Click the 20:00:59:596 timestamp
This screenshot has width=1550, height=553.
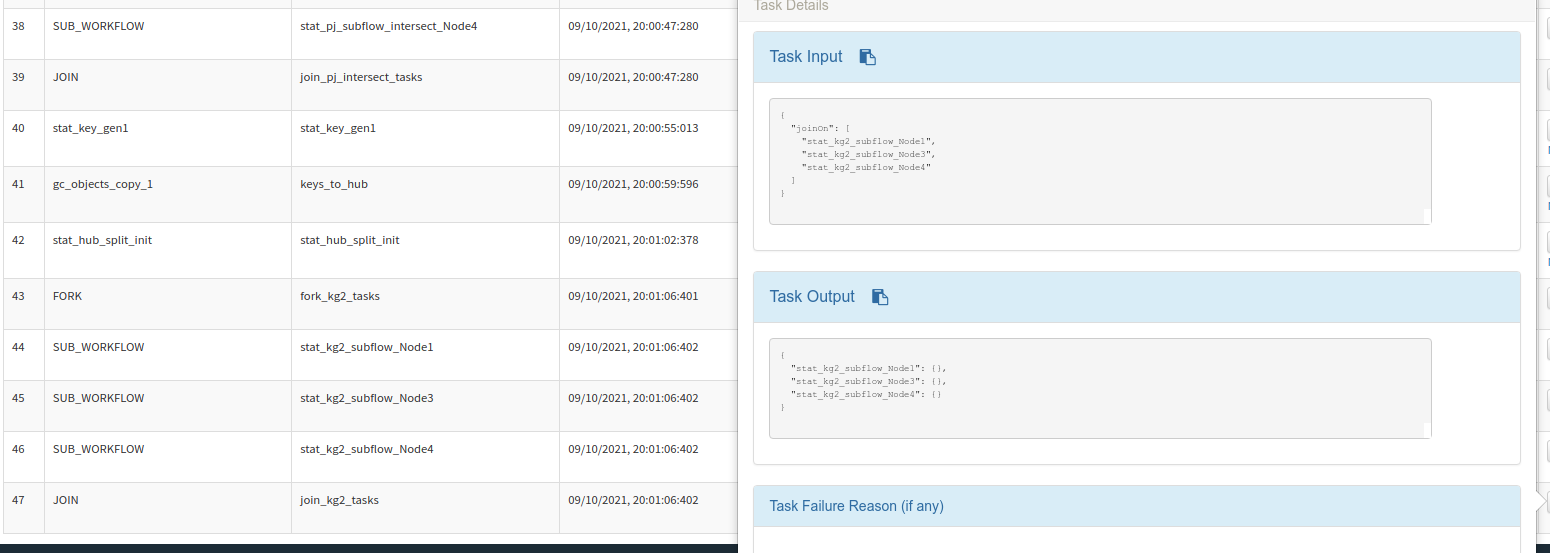tap(633, 184)
